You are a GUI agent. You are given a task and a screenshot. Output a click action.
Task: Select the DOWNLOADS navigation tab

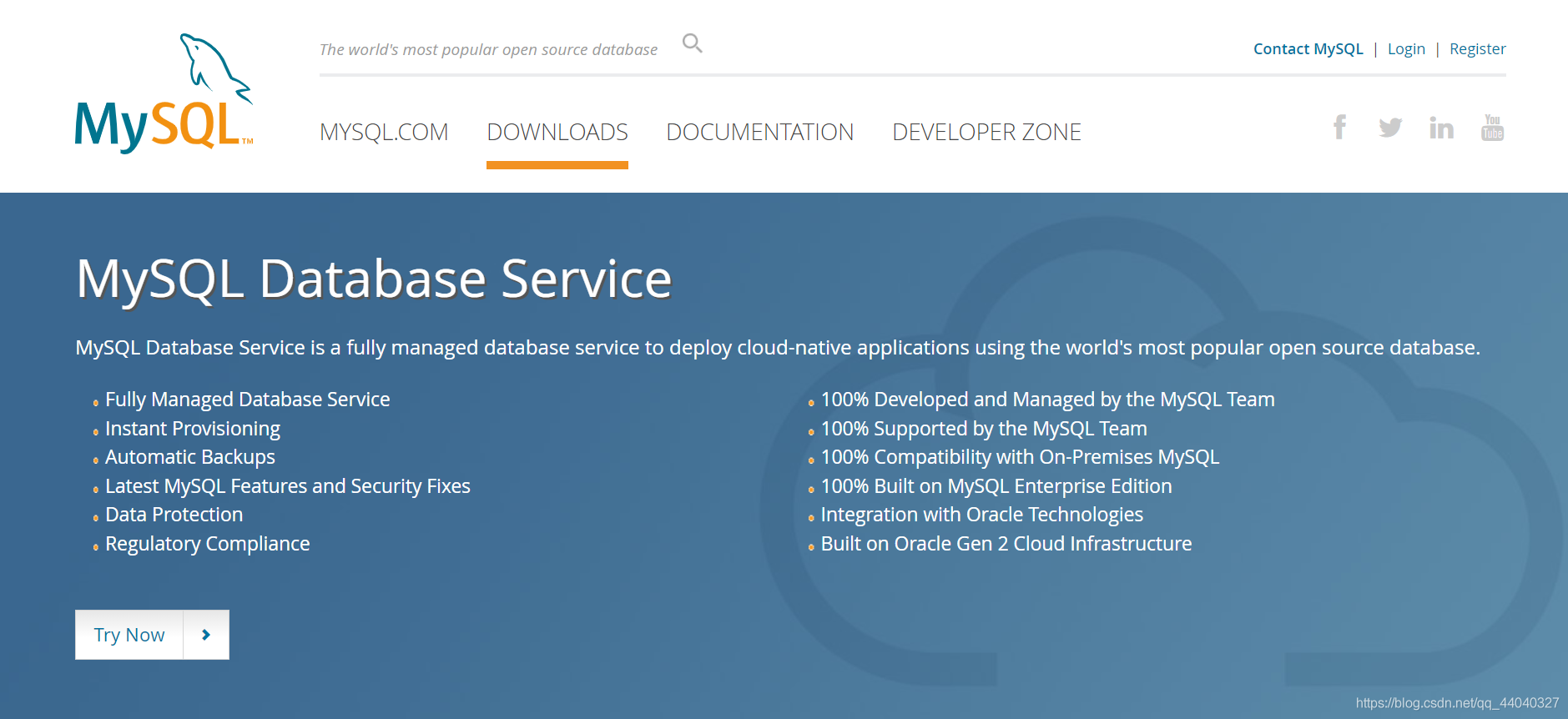coord(557,132)
